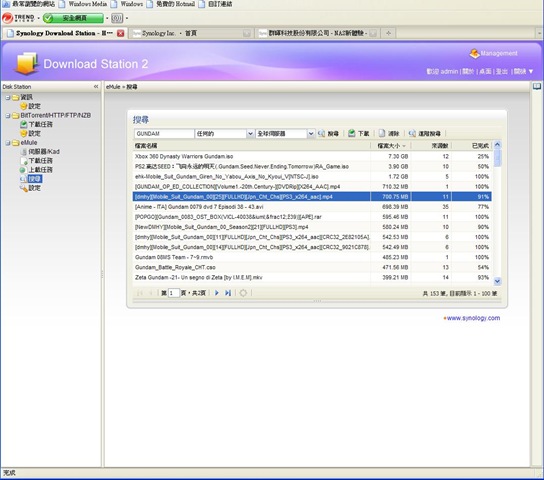Click the 下載 download toolbar button

click(x=359, y=134)
